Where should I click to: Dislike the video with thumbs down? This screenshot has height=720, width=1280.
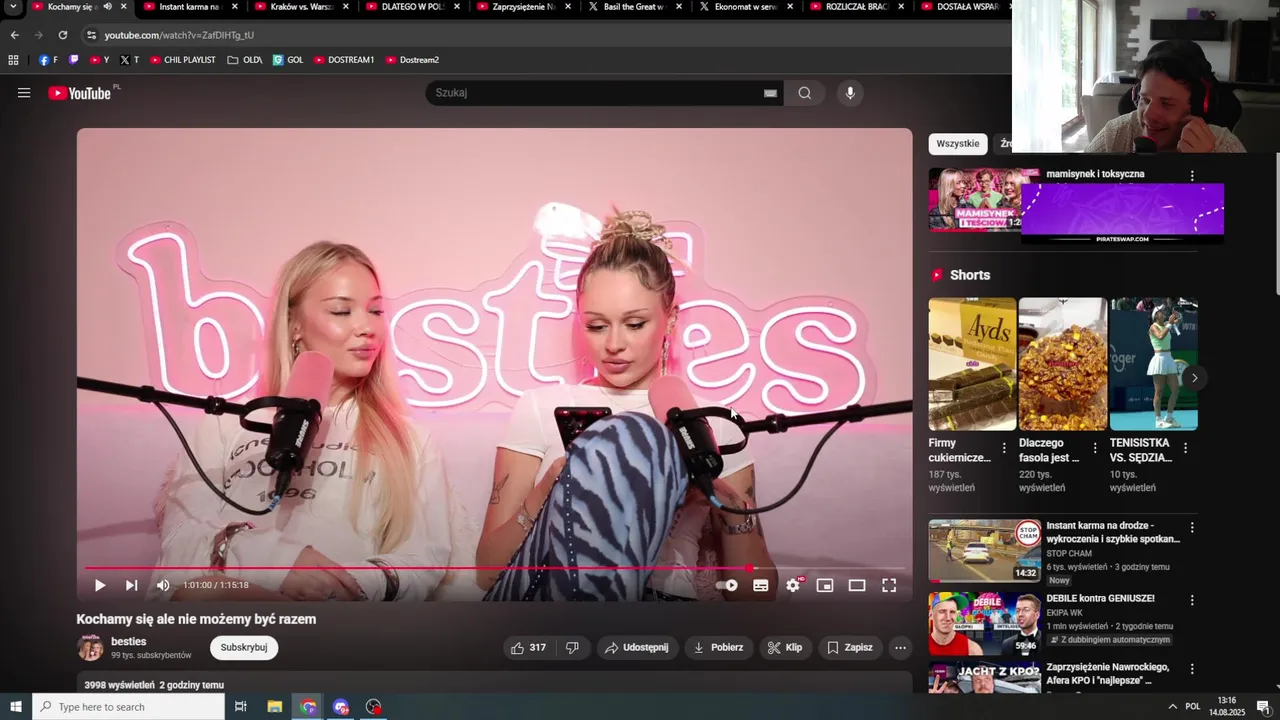click(x=572, y=648)
